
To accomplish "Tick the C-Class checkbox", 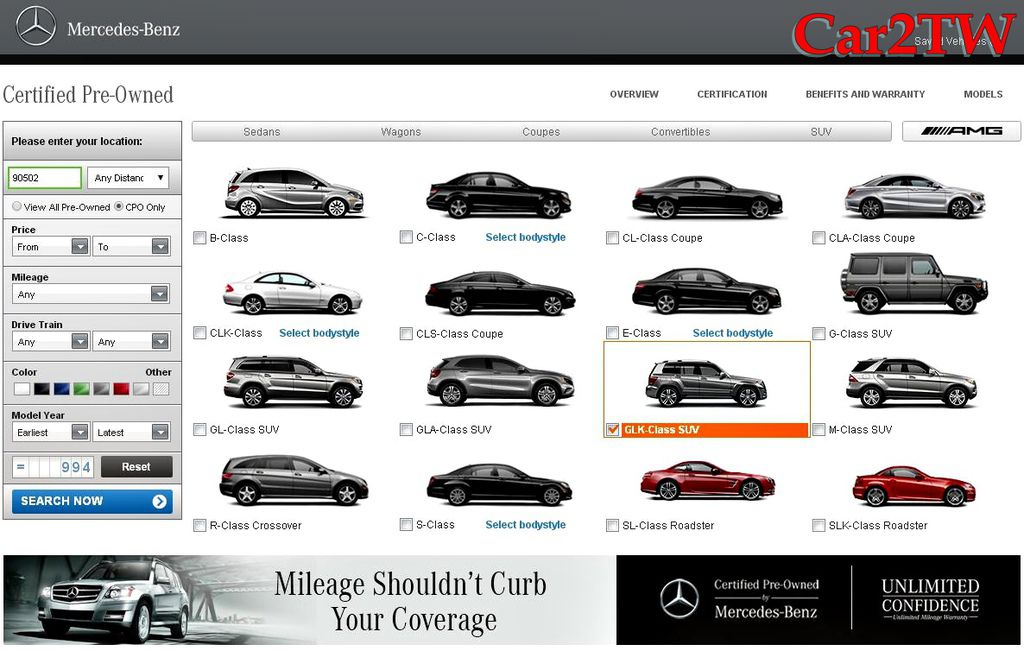I will click(406, 237).
